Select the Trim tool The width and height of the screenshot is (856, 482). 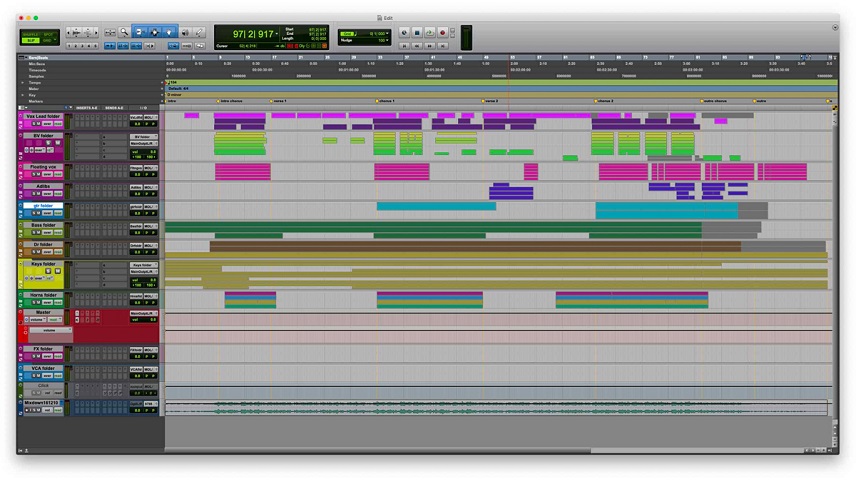(x=139, y=33)
